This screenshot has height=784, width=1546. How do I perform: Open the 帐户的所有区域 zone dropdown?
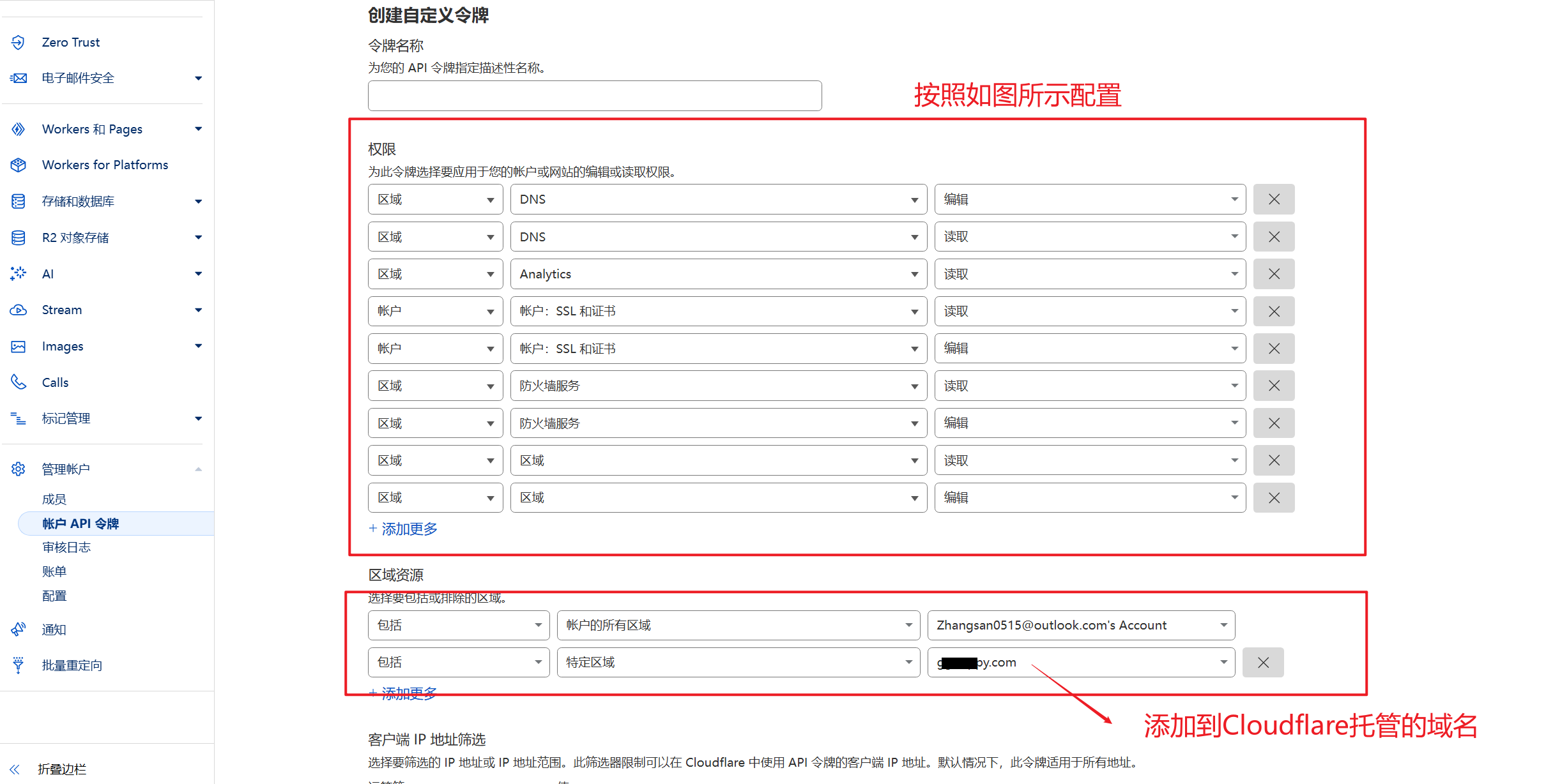pos(738,625)
